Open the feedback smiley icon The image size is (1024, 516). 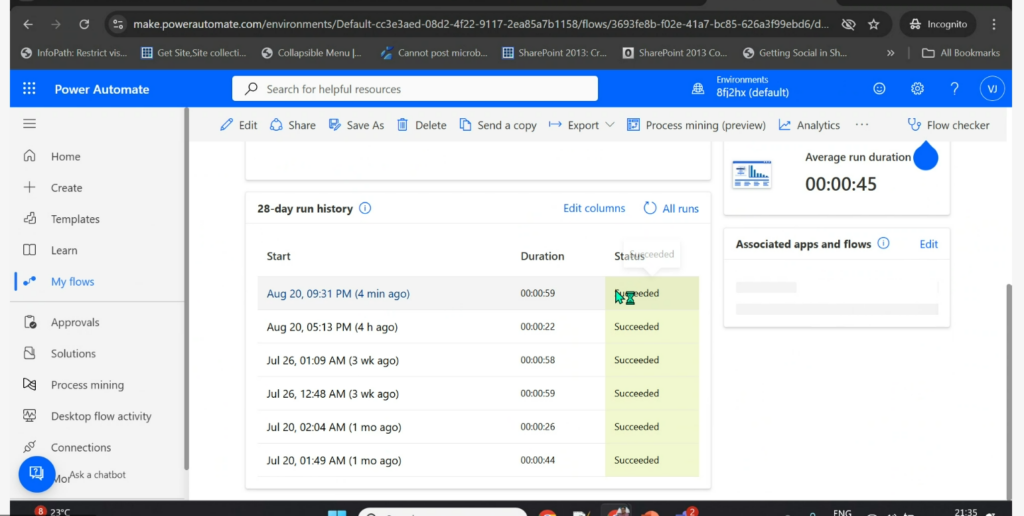[879, 89]
